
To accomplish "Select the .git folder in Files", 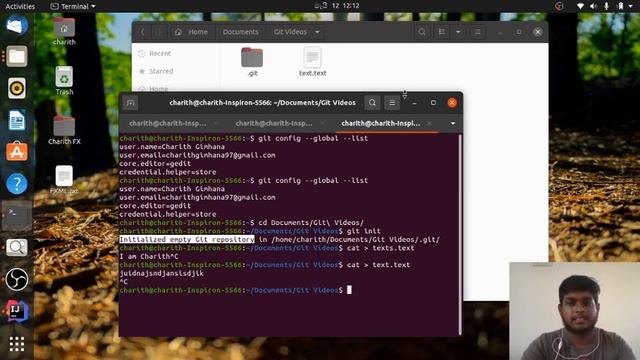I will coord(252,62).
